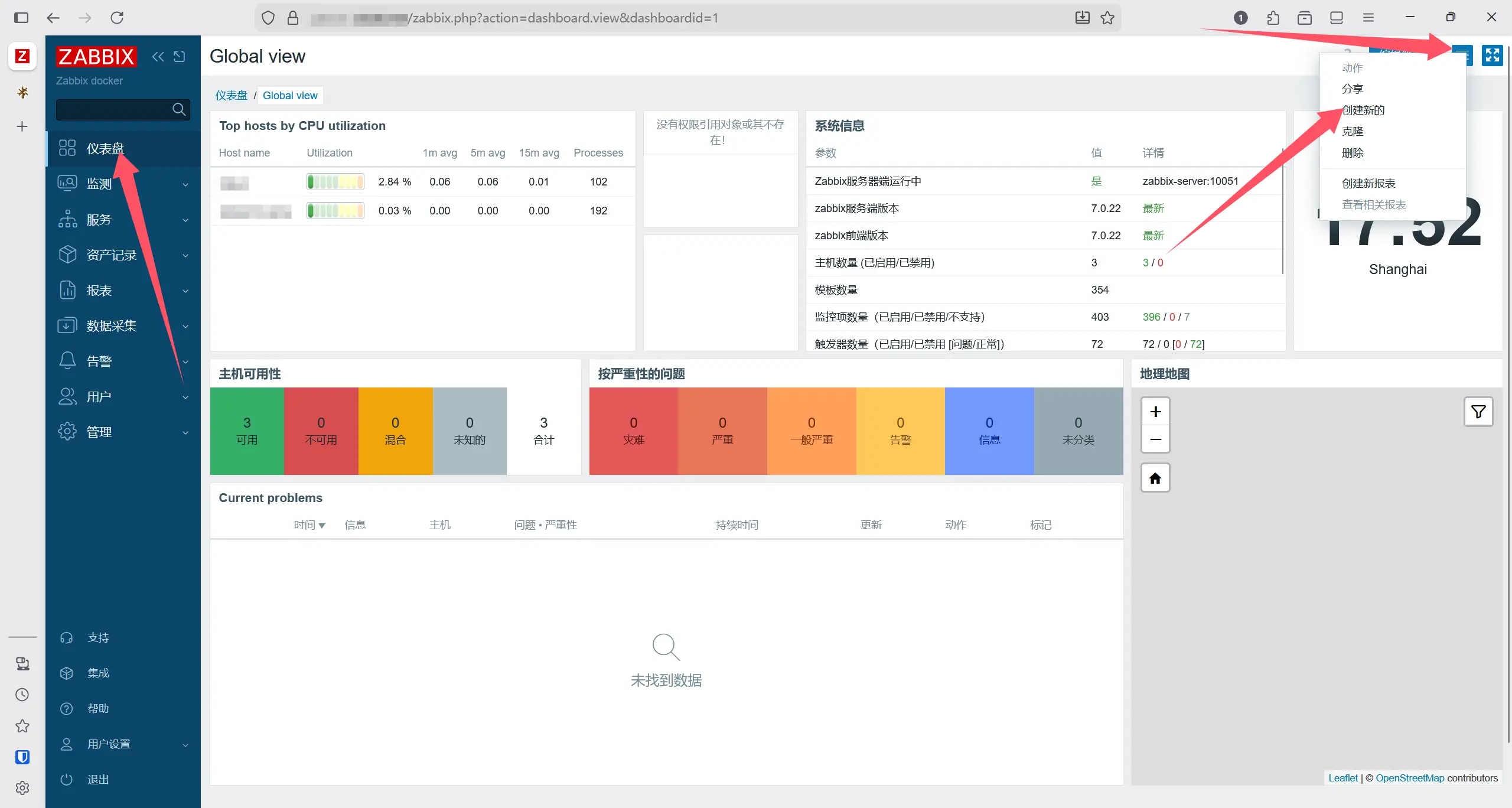Image resolution: width=1512 pixels, height=808 pixels.
Task: Zoom in on the geographic map
Action: [x=1155, y=412]
